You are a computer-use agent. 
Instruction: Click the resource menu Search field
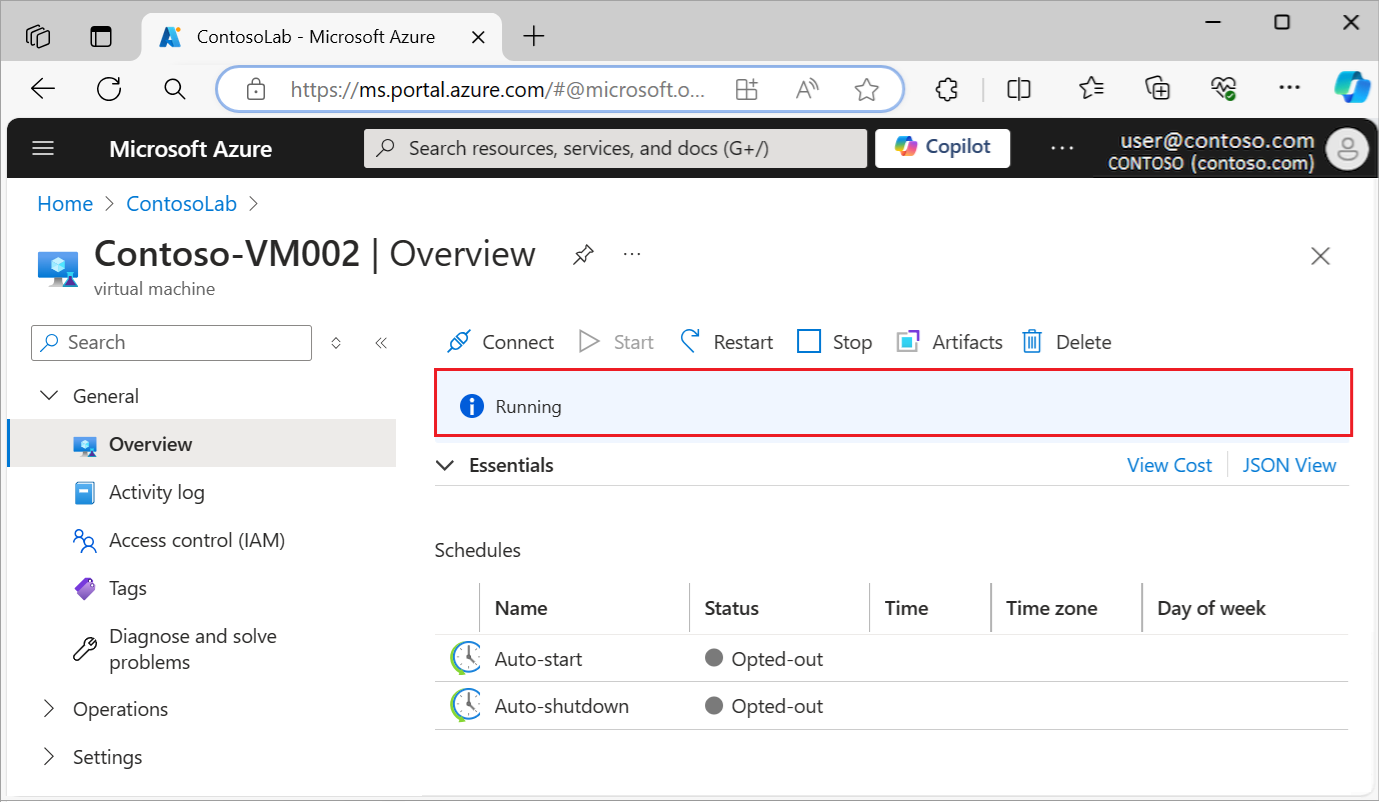tap(172, 342)
